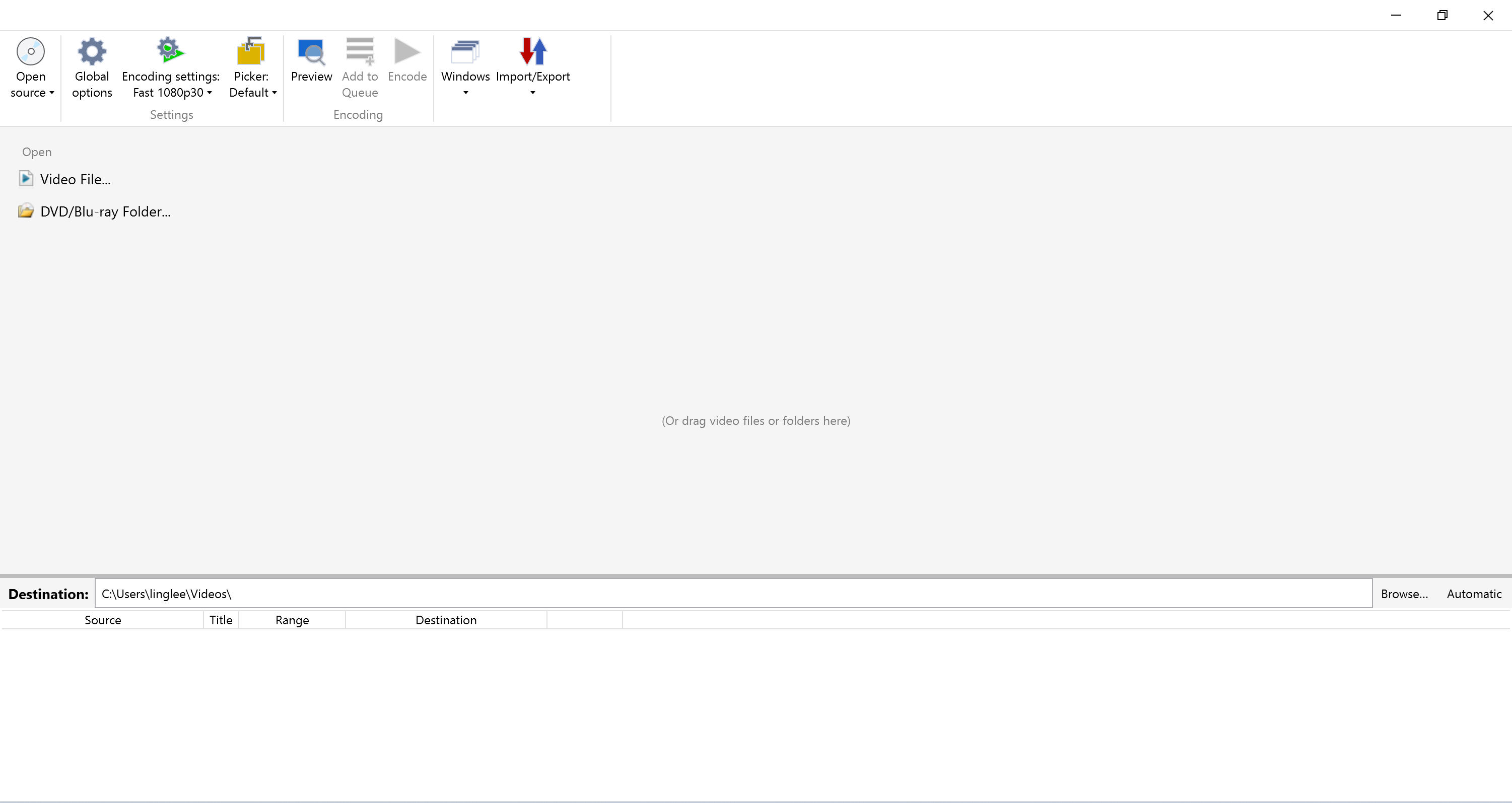Click the Windows stacked-windows icon
1512x803 pixels.
[x=465, y=52]
